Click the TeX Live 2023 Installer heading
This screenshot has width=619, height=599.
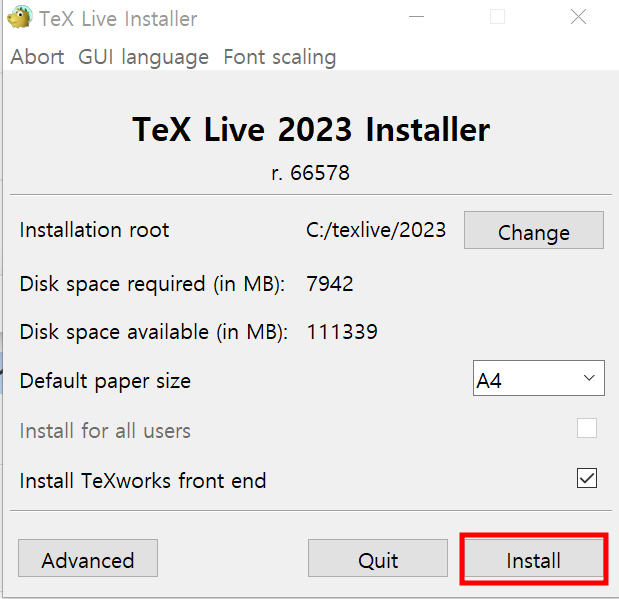point(311,129)
